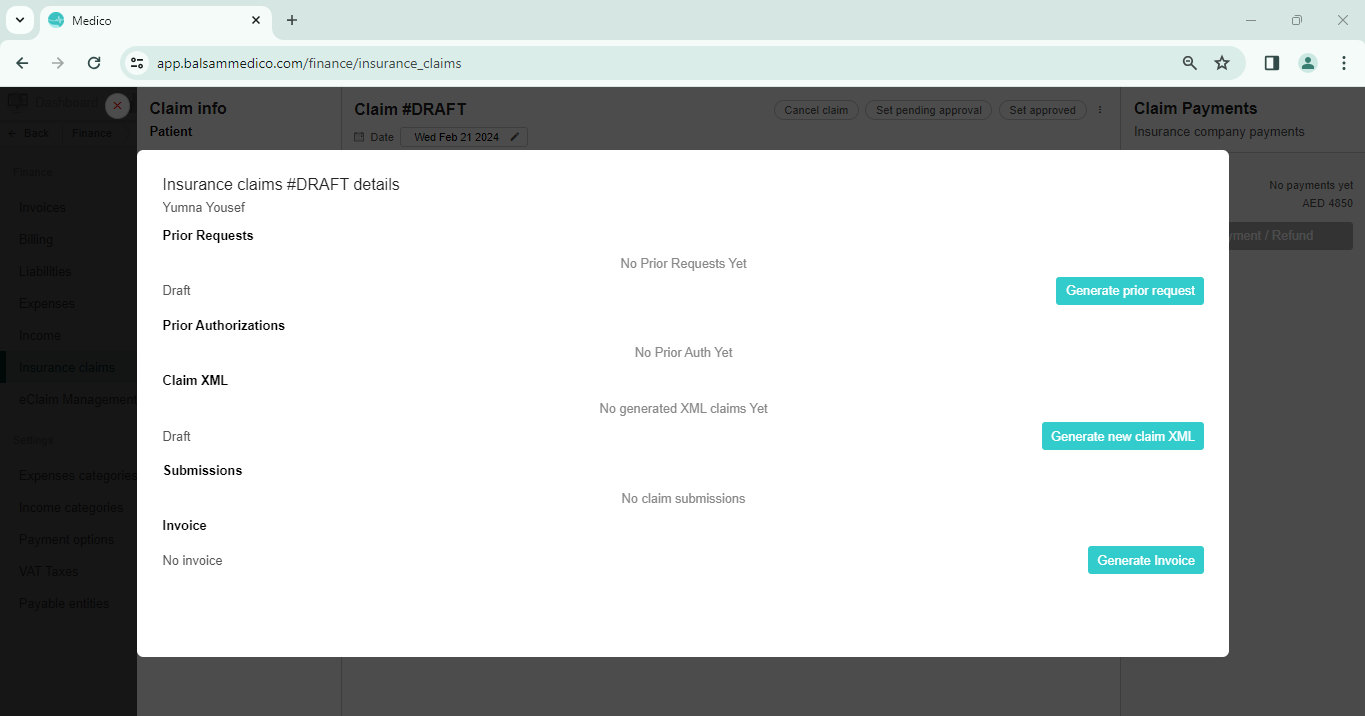The image size is (1365, 716).
Task: Click Generate new claim XML
Action: click(1122, 436)
